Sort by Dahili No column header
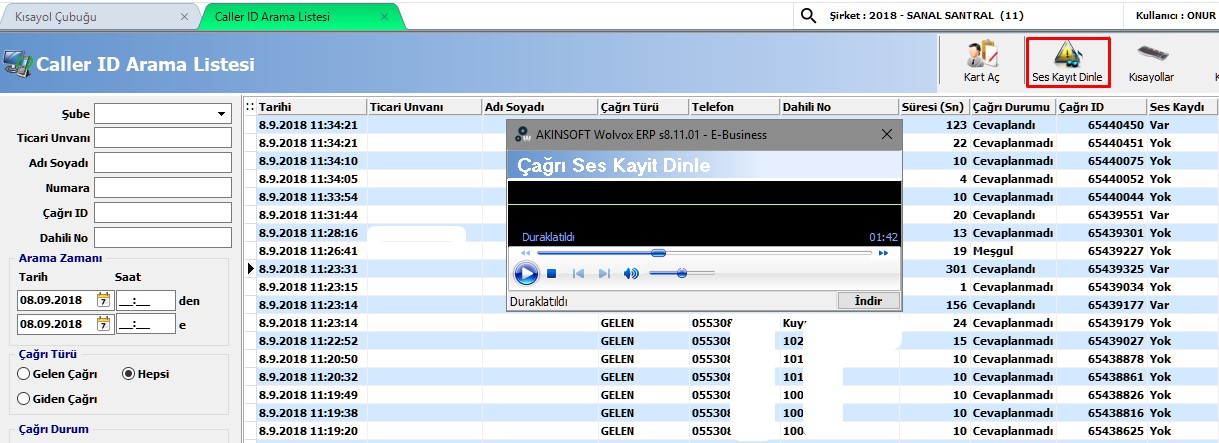 coord(840,107)
